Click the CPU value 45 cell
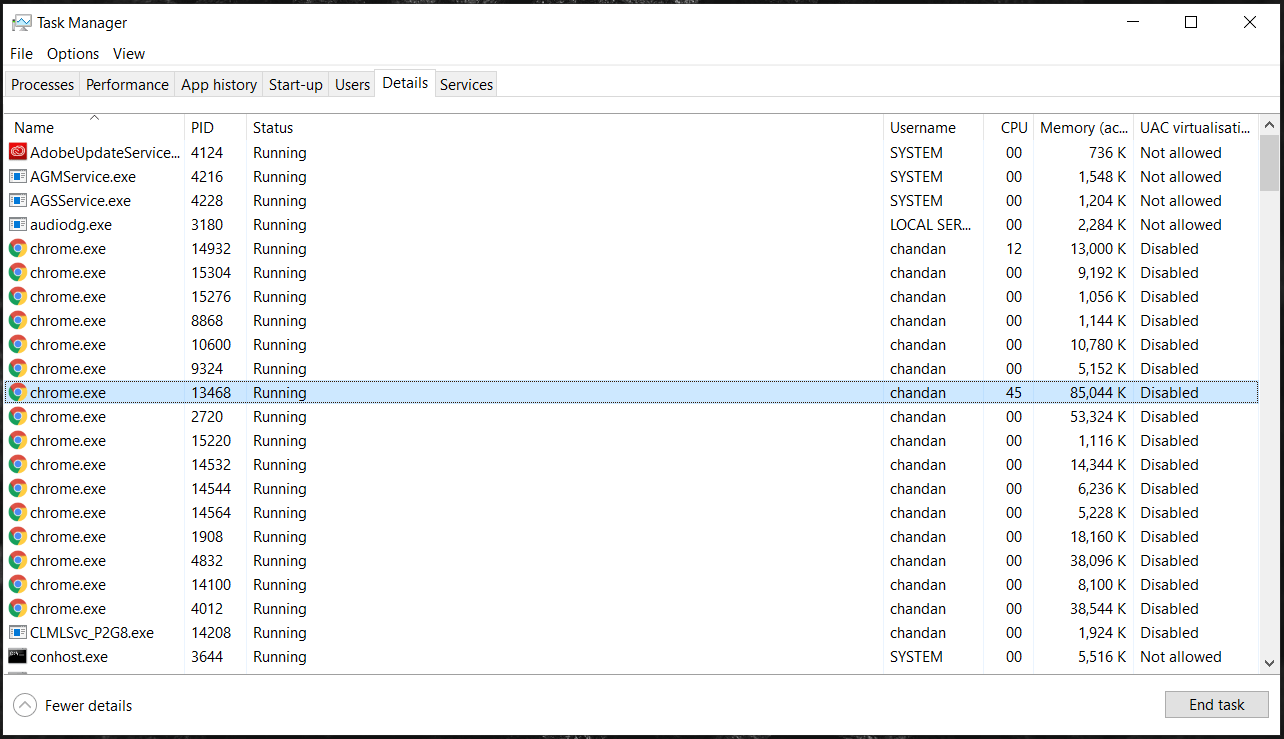The width and height of the screenshot is (1284, 739). (1014, 393)
